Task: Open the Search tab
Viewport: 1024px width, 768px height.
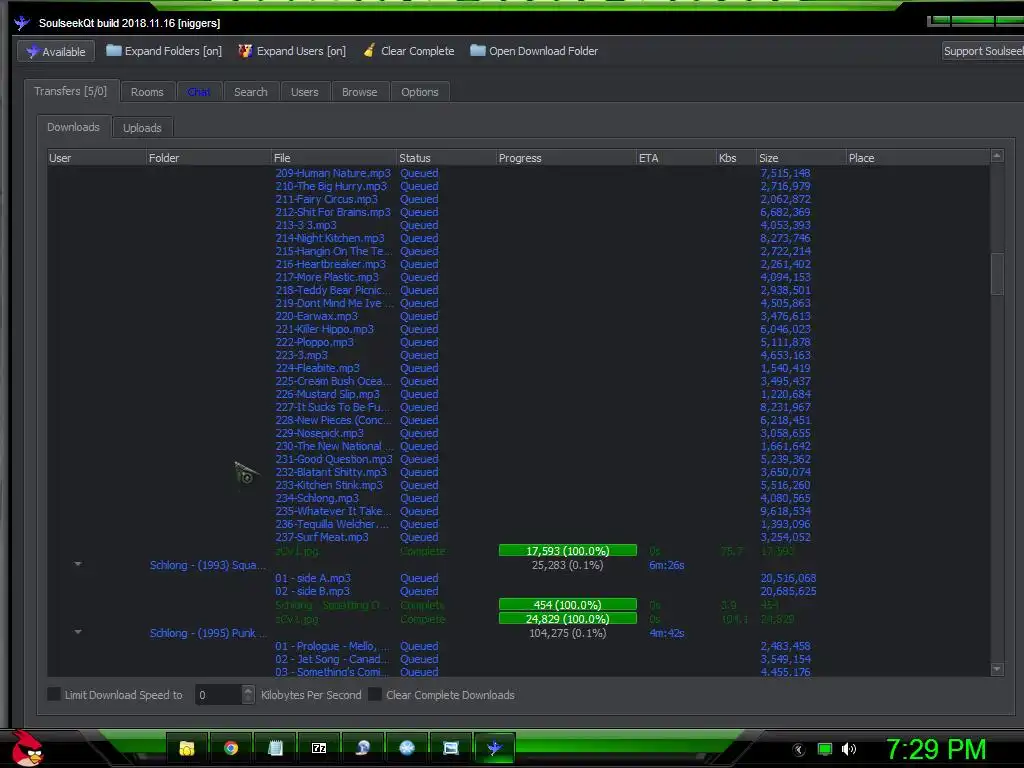Action: coord(251,92)
